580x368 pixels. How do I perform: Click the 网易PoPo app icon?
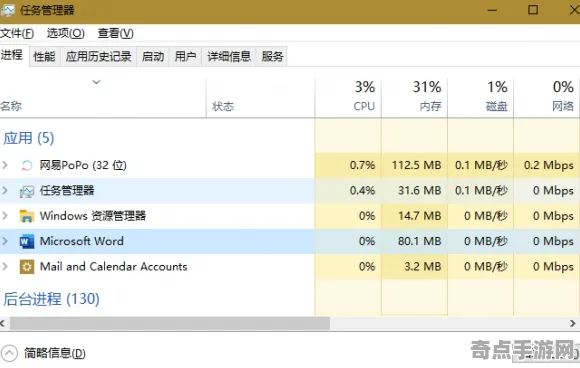[27, 165]
